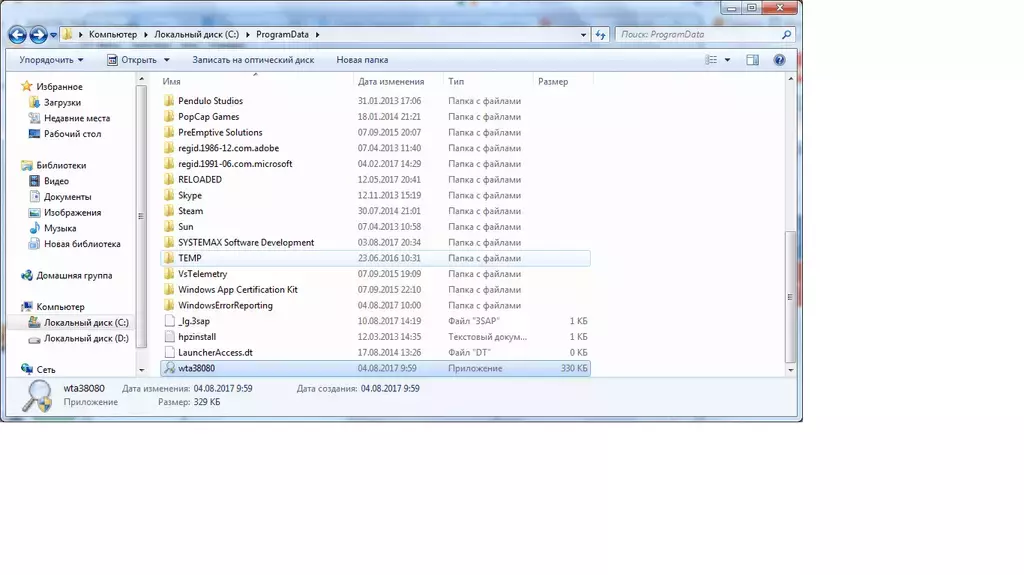Select the PopCap Games folder icon

click(169, 116)
